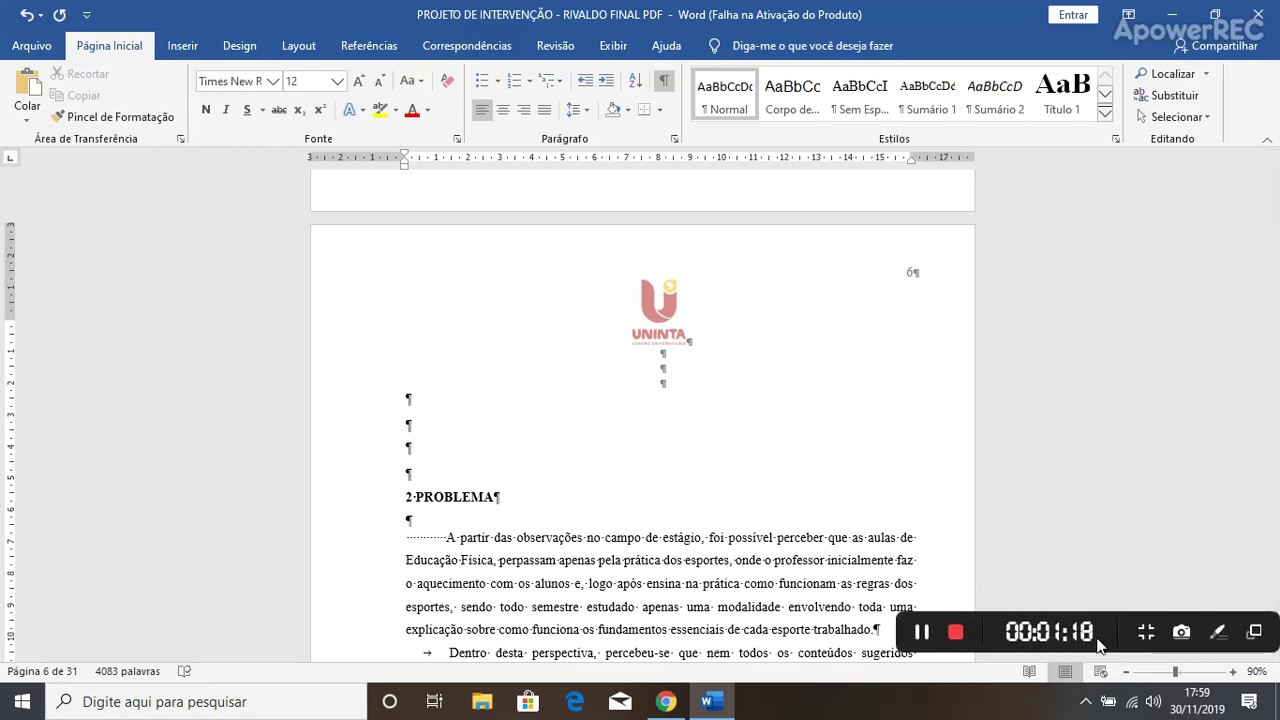Toggle strikethrough formatting
The image size is (1280, 720).
tap(279, 110)
